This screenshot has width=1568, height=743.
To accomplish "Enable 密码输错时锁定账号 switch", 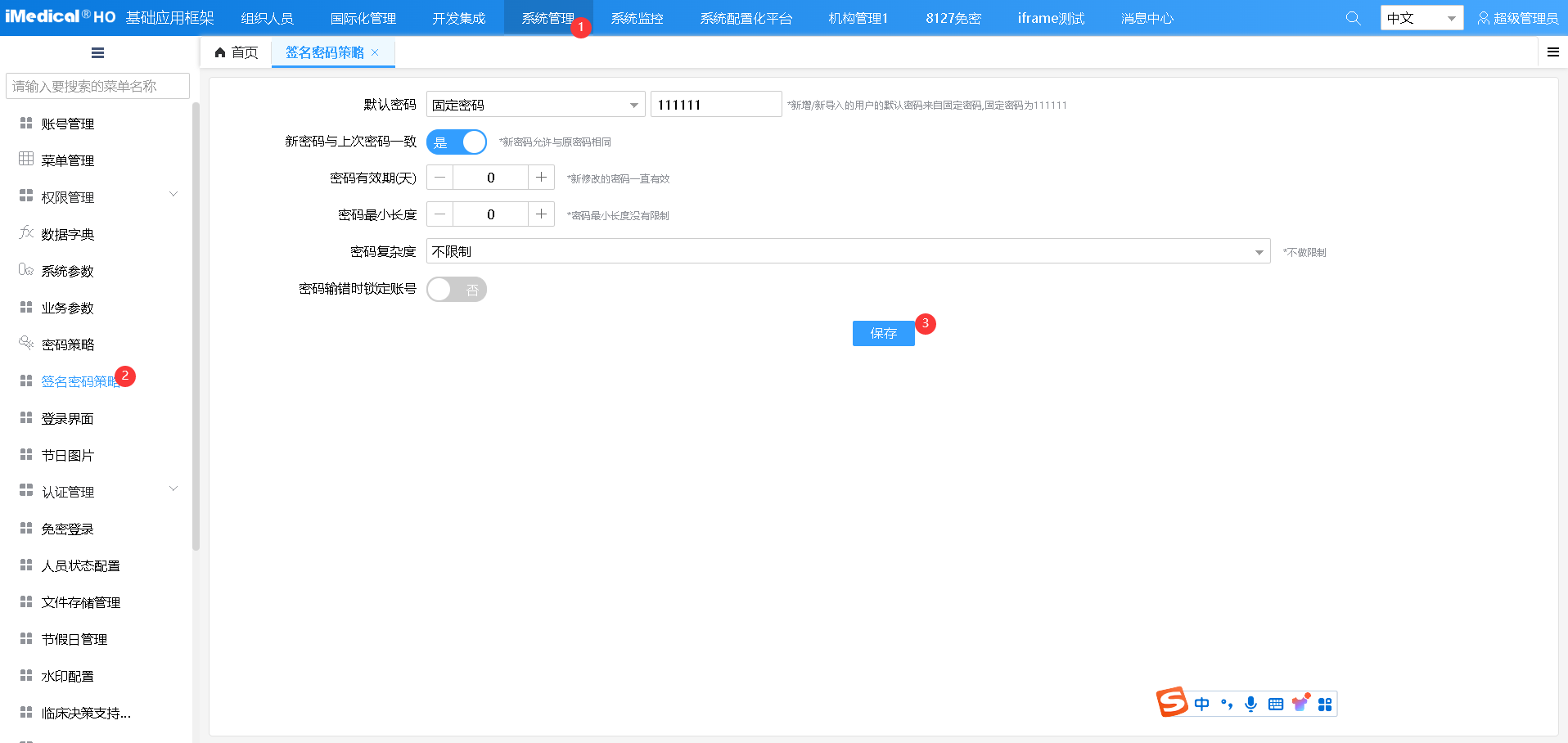I will pyautogui.click(x=457, y=290).
